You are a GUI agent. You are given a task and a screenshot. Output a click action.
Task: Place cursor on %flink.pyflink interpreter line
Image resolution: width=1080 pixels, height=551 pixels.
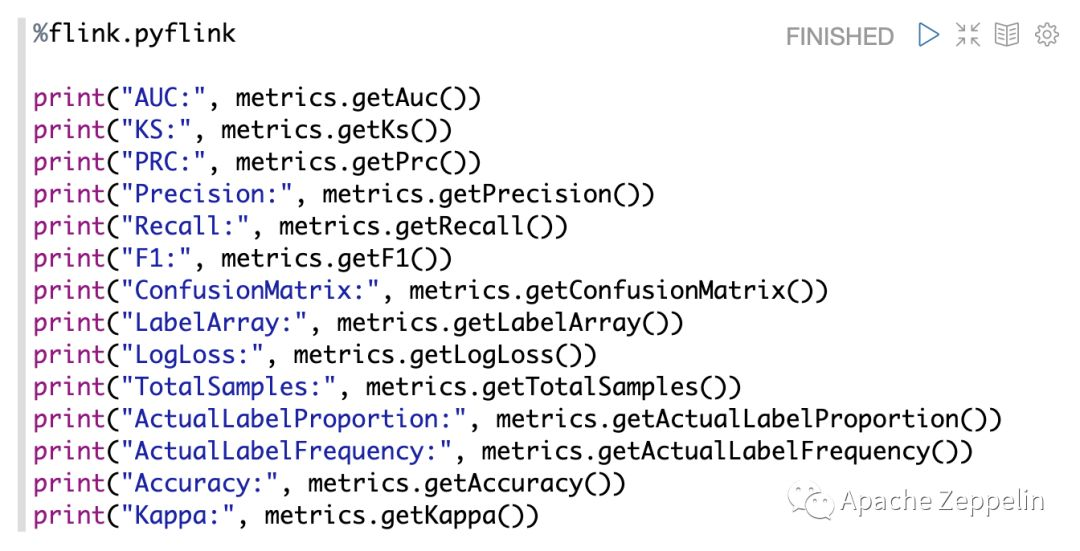(x=134, y=34)
